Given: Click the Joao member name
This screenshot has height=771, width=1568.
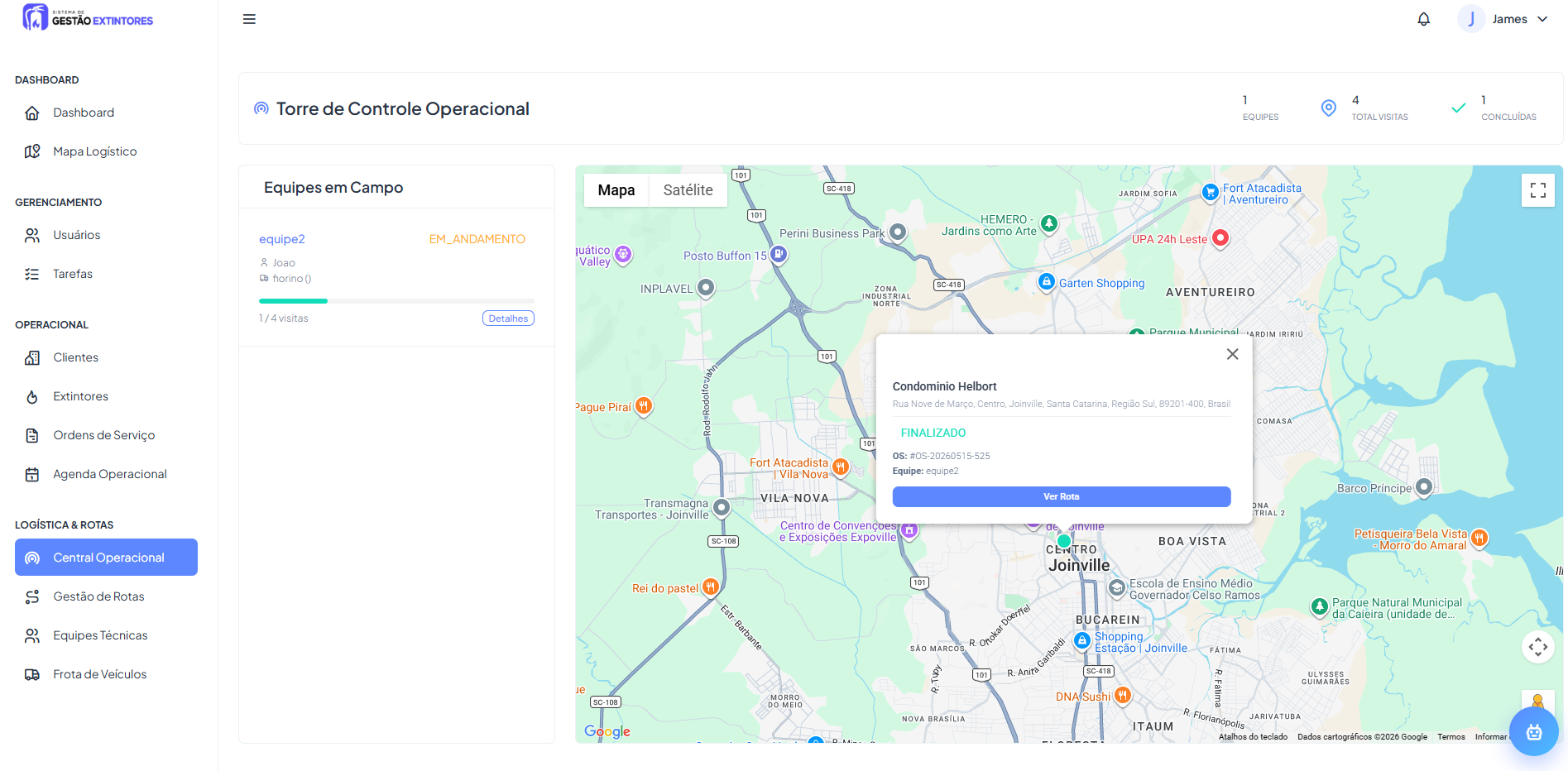Looking at the screenshot, I should tap(284, 263).
